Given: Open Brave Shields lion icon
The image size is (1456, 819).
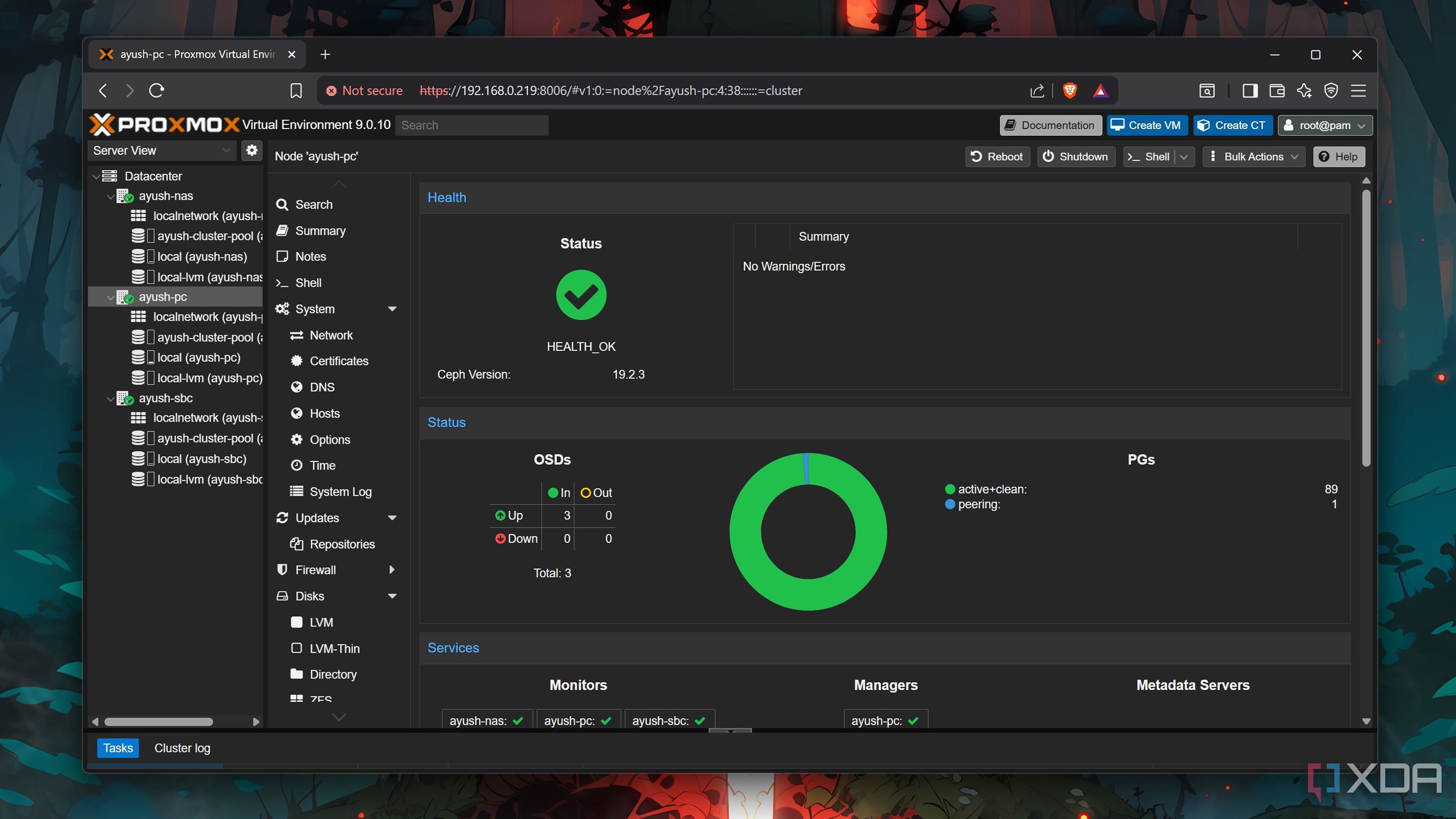Looking at the screenshot, I should point(1069,91).
